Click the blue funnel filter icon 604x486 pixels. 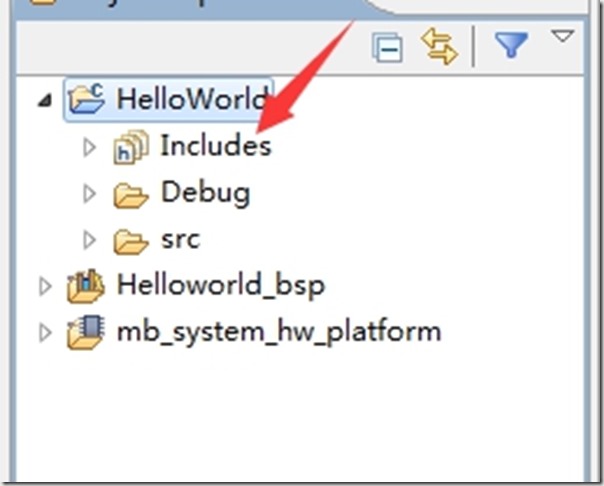[510, 46]
